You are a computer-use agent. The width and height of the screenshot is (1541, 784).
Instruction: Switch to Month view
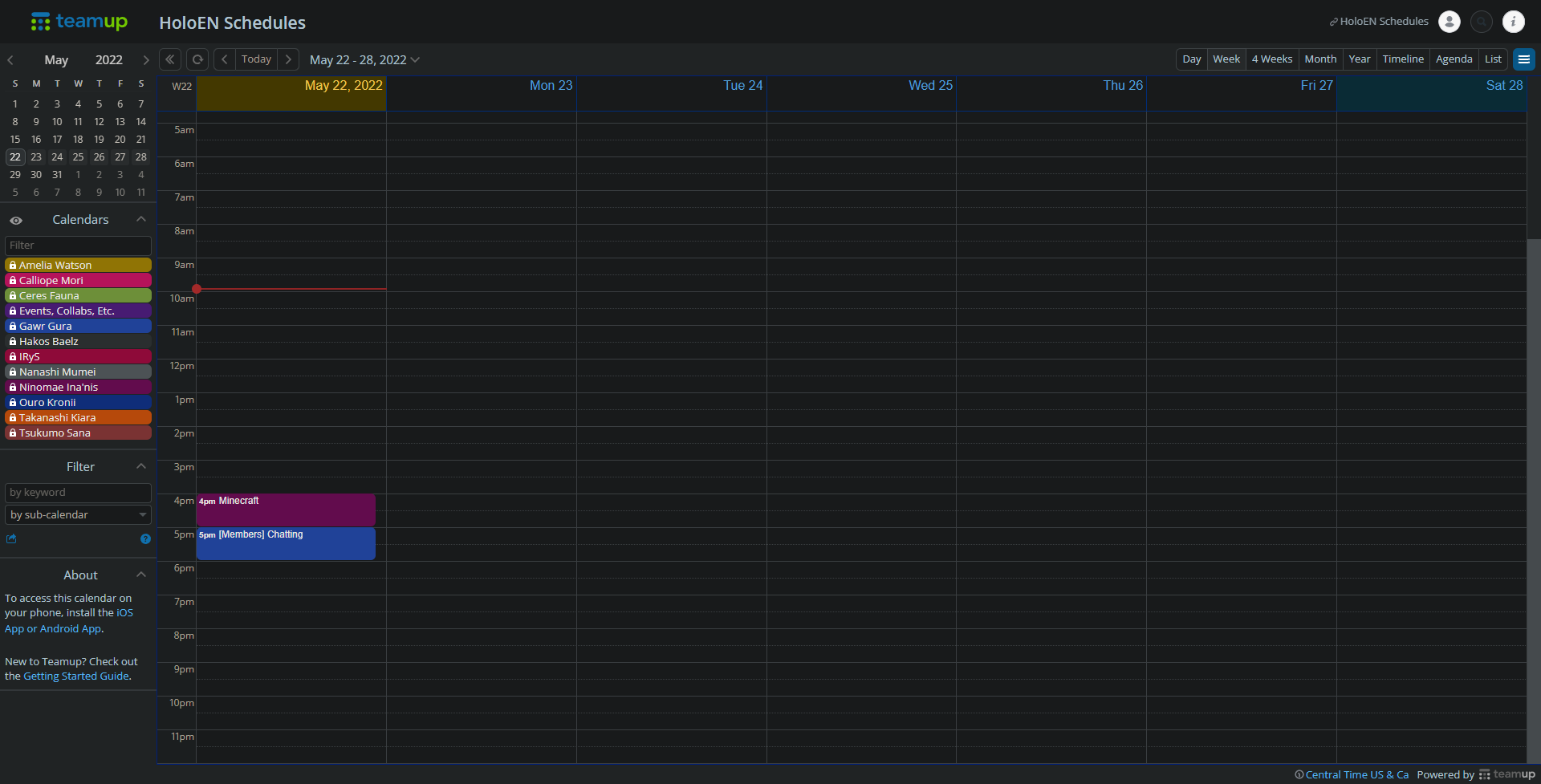1320,59
